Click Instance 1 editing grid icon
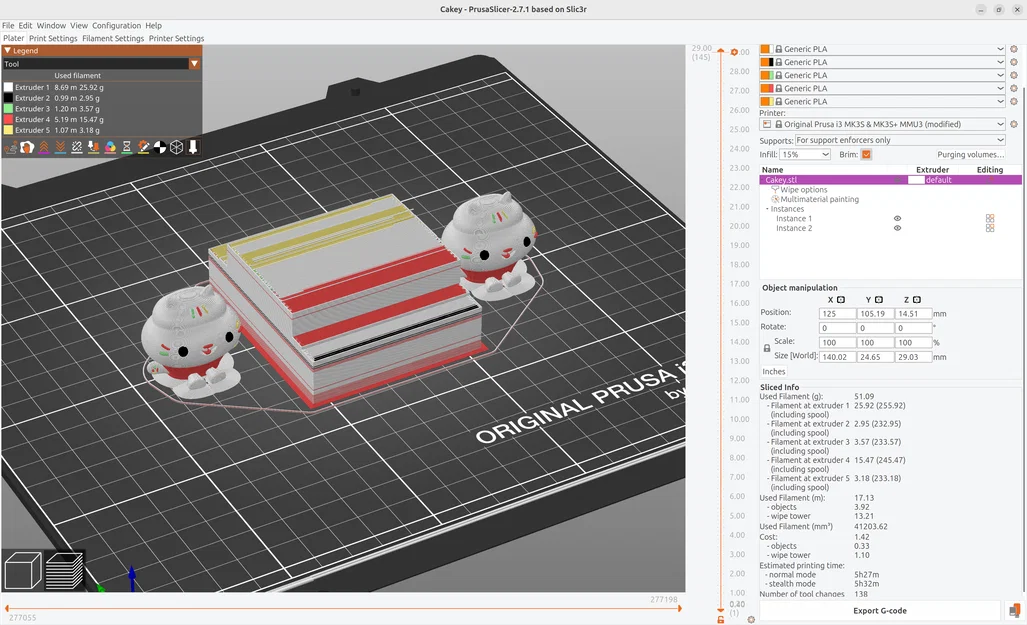This screenshot has height=625, width=1027. pyautogui.click(x=990, y=218)
